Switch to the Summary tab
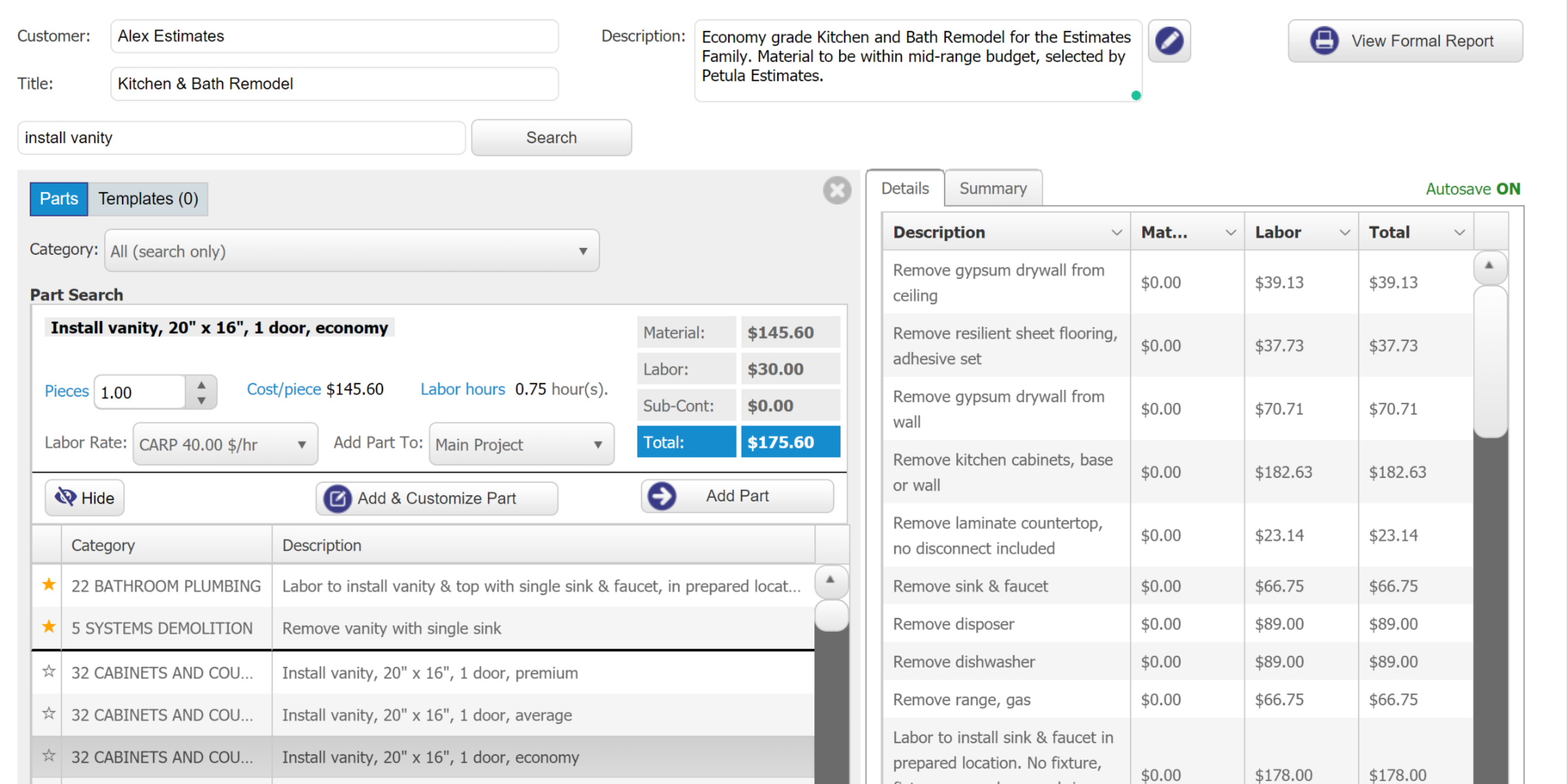This screenshot has width=1568, height=784. tap(993, 188)
